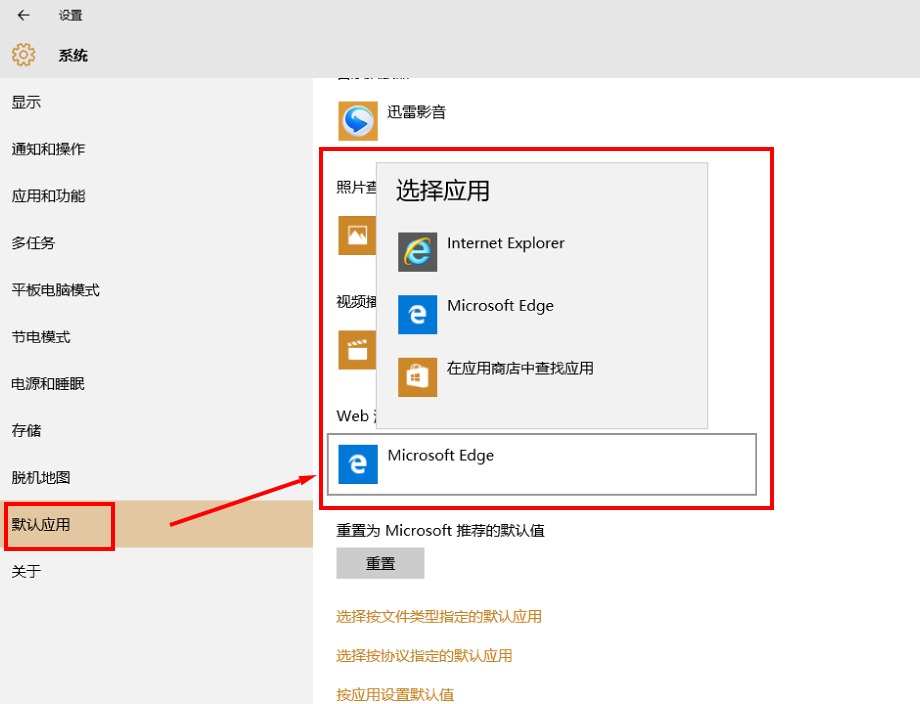
Task: Choose Microsoft Edge icon in 选择应用 popup
Action: tap(418, 314)
